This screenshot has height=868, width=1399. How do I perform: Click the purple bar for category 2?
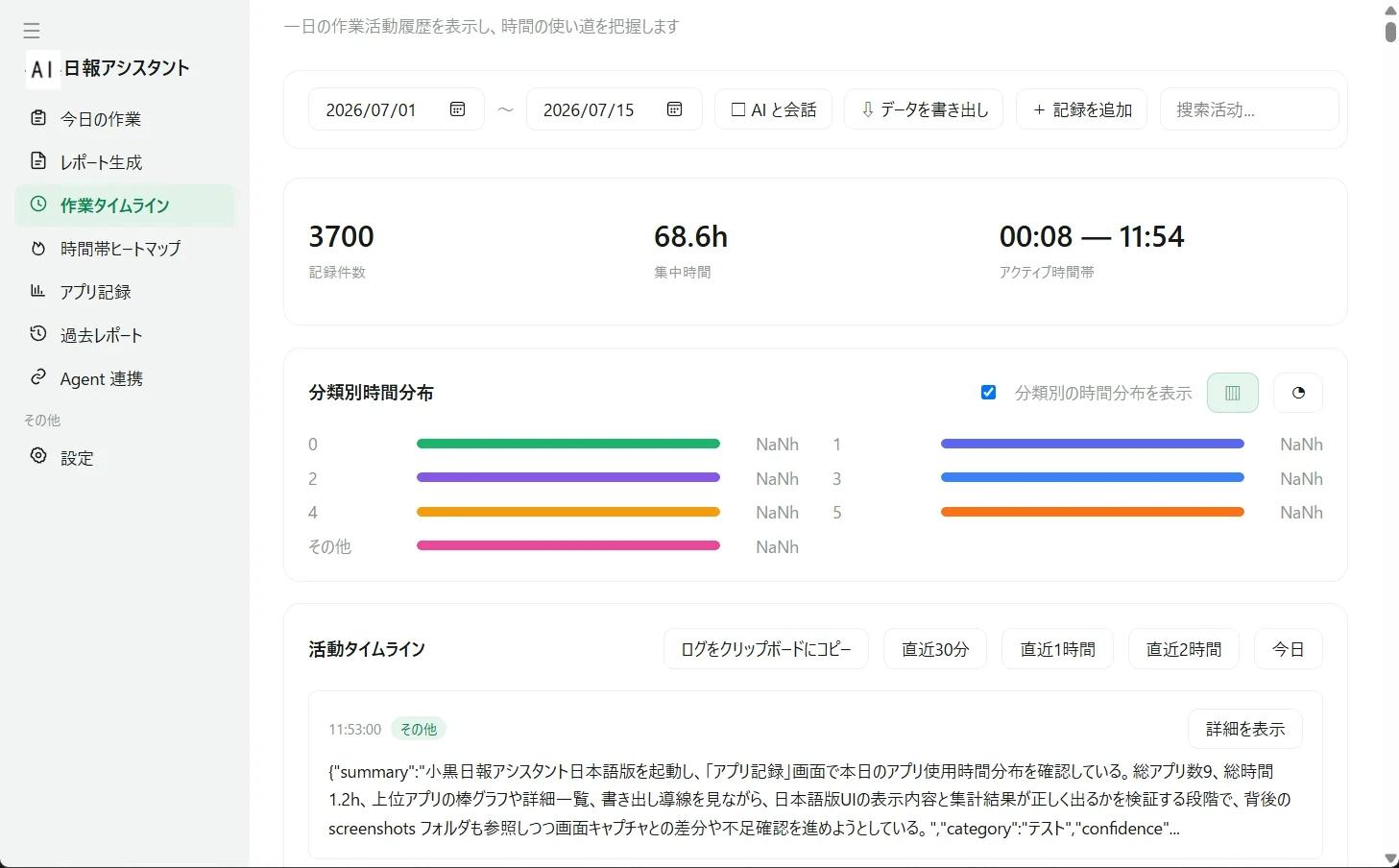click(x=568, y=477)
